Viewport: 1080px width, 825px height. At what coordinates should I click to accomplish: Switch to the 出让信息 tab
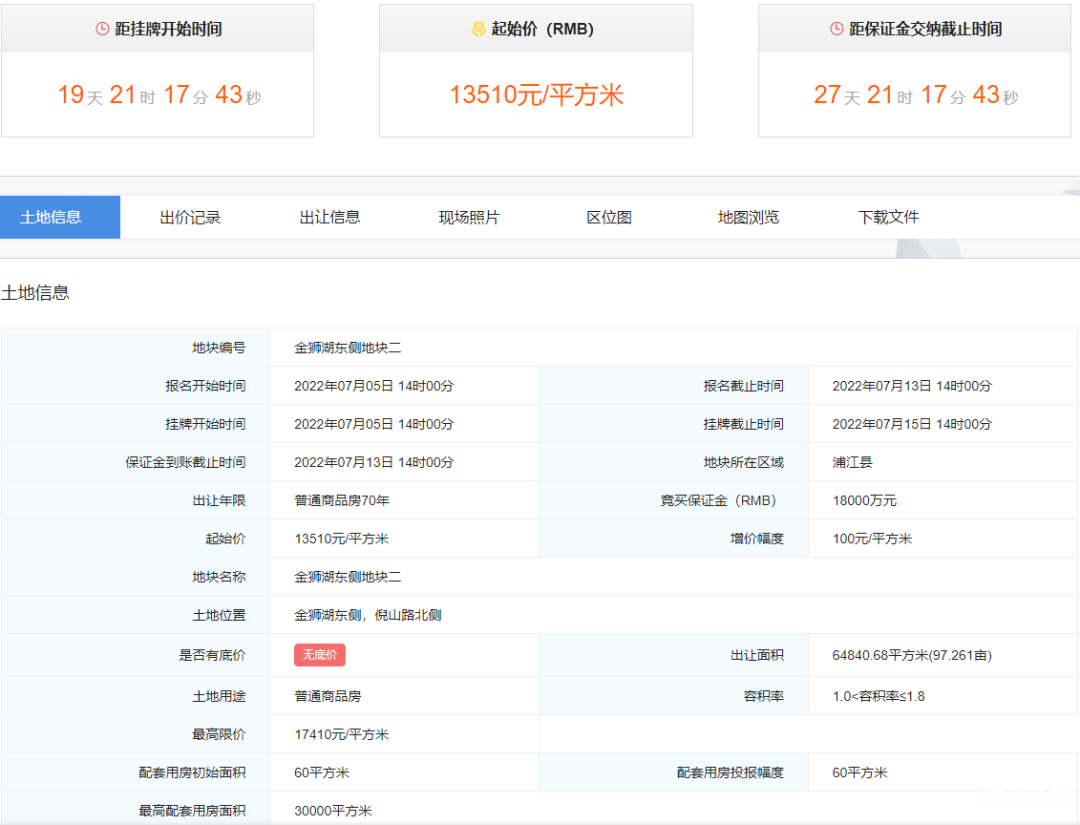(330, 218)
